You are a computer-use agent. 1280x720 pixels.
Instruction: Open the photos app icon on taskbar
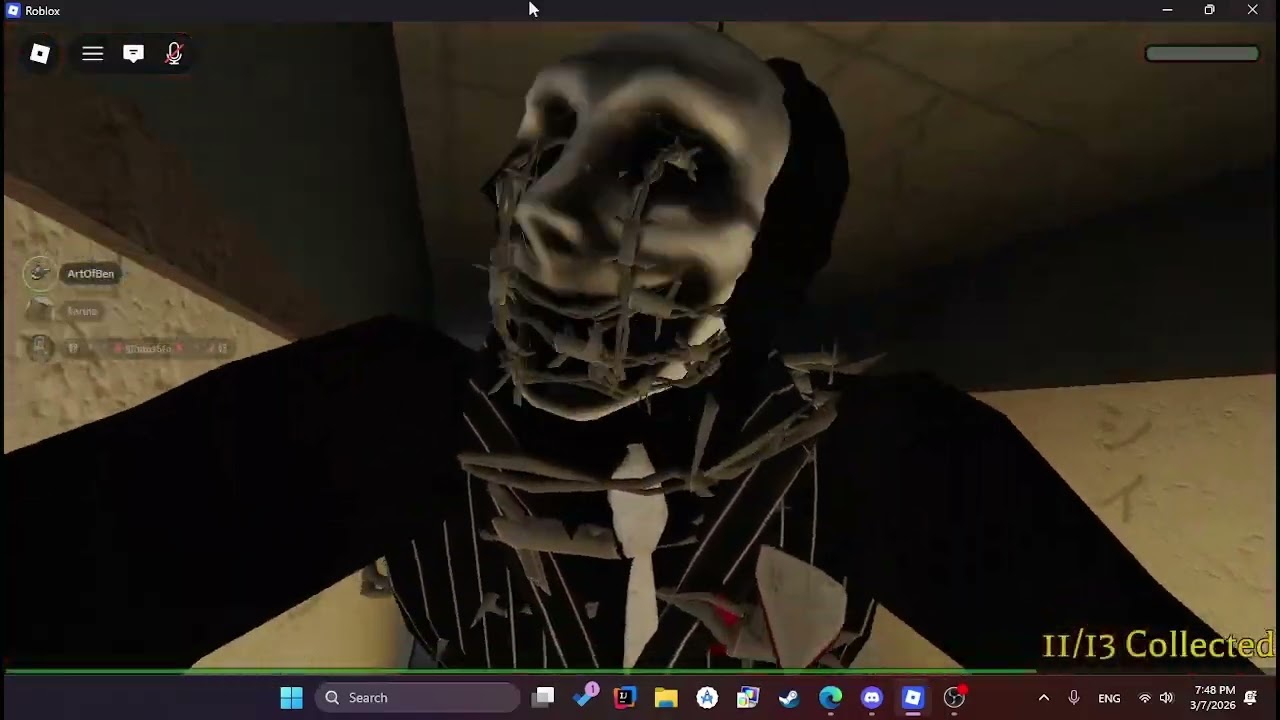748,698
